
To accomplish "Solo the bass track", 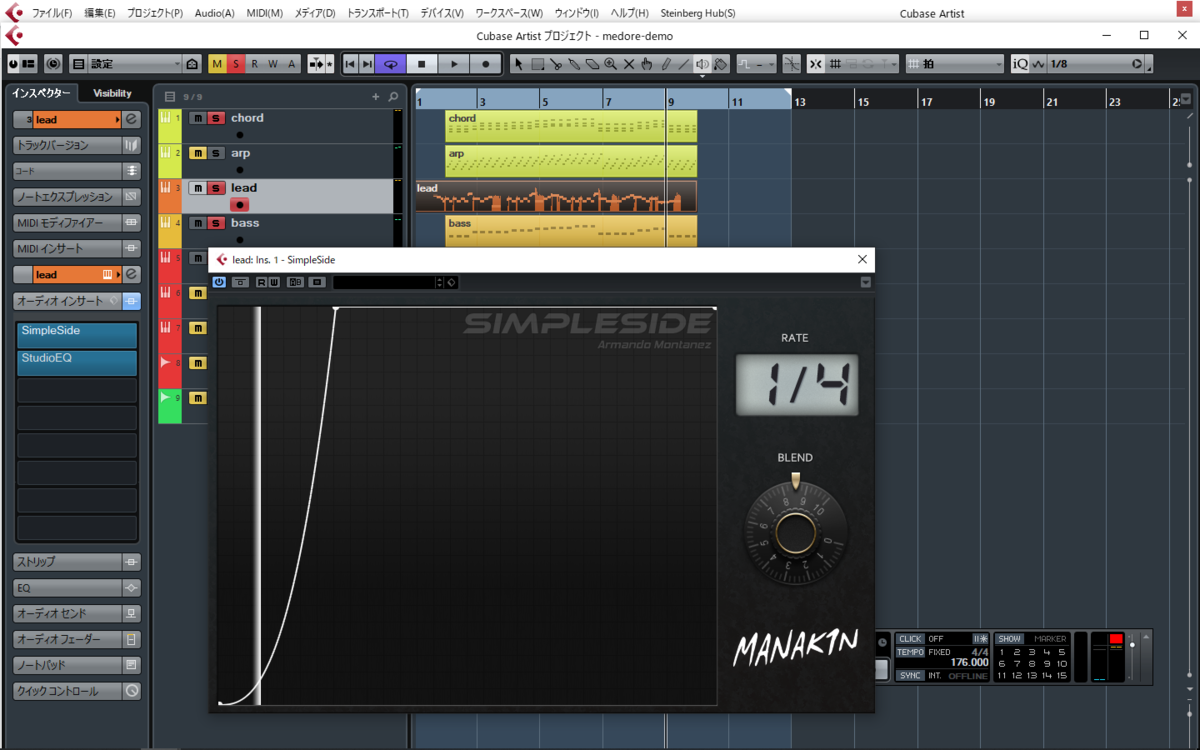I will coord(216,223).
